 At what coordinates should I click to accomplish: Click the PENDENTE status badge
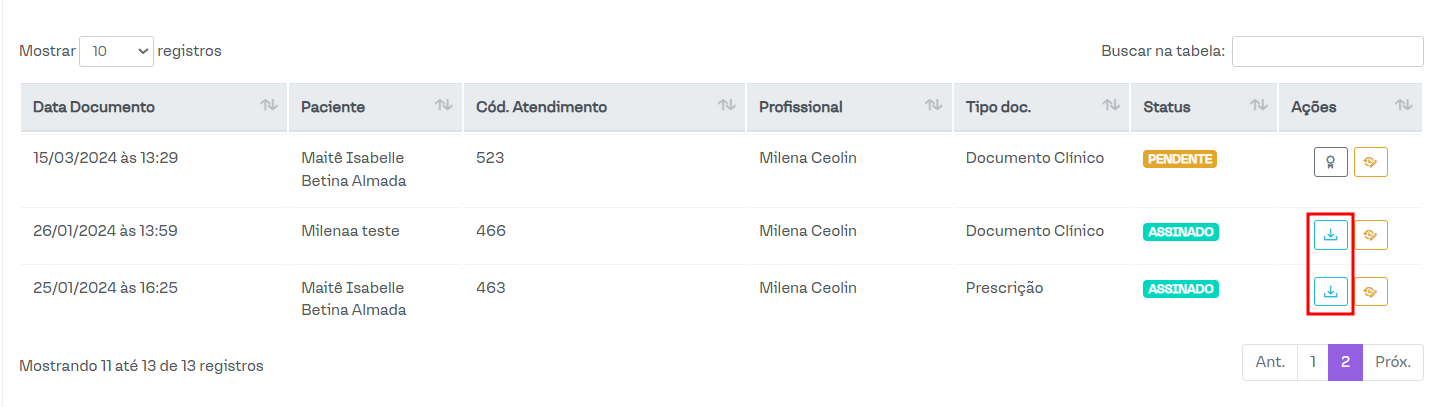tap(1180, 159)
